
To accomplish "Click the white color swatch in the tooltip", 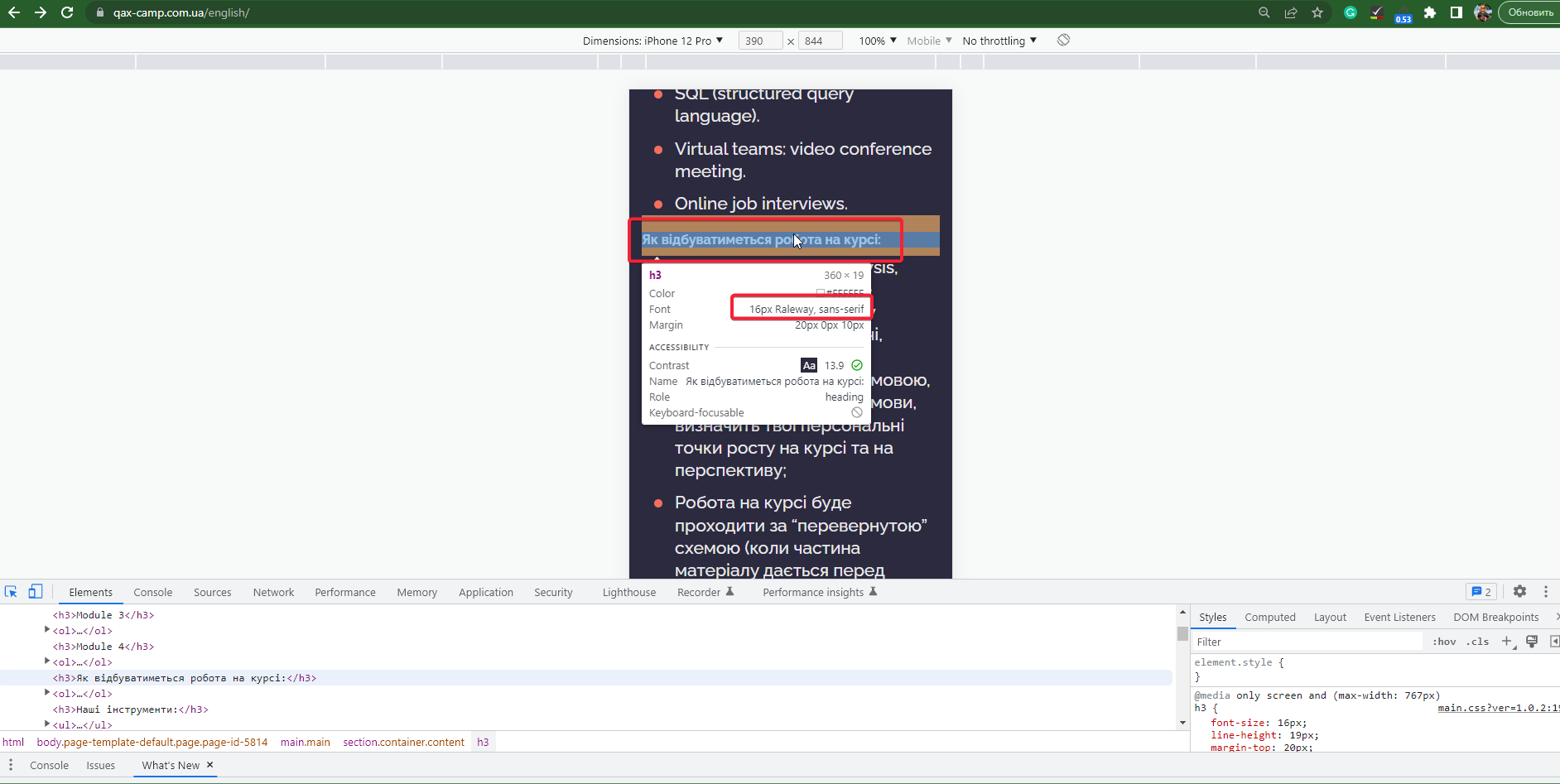I will (821, 292).
